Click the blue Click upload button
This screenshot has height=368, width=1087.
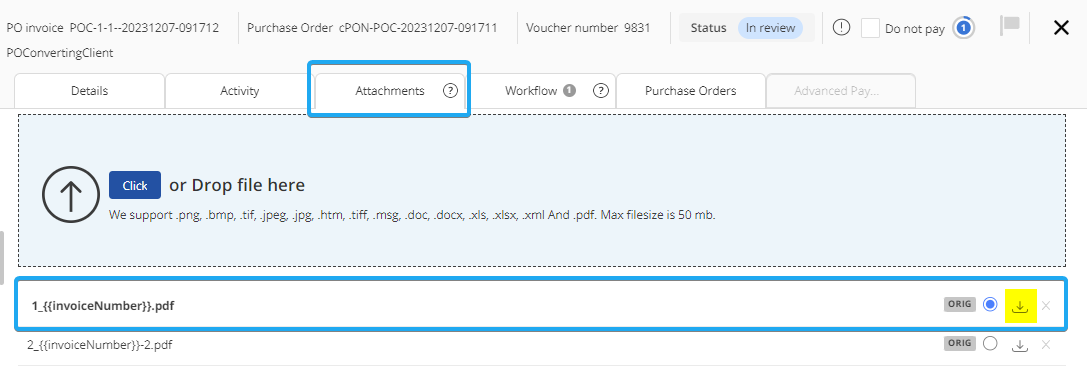tap(135, 185)
